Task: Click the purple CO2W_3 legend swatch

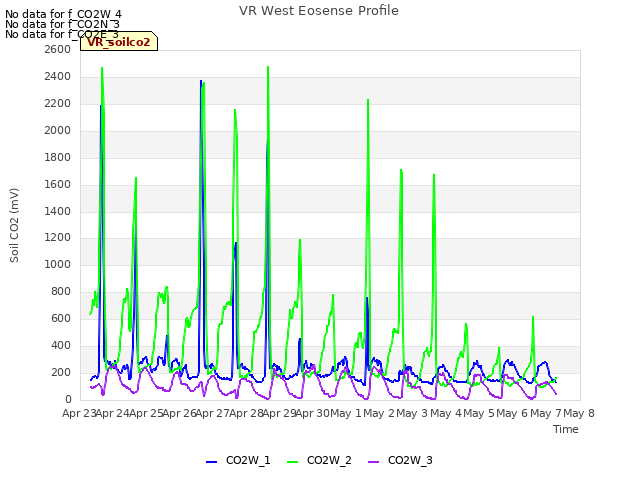Action: point(373,462)
